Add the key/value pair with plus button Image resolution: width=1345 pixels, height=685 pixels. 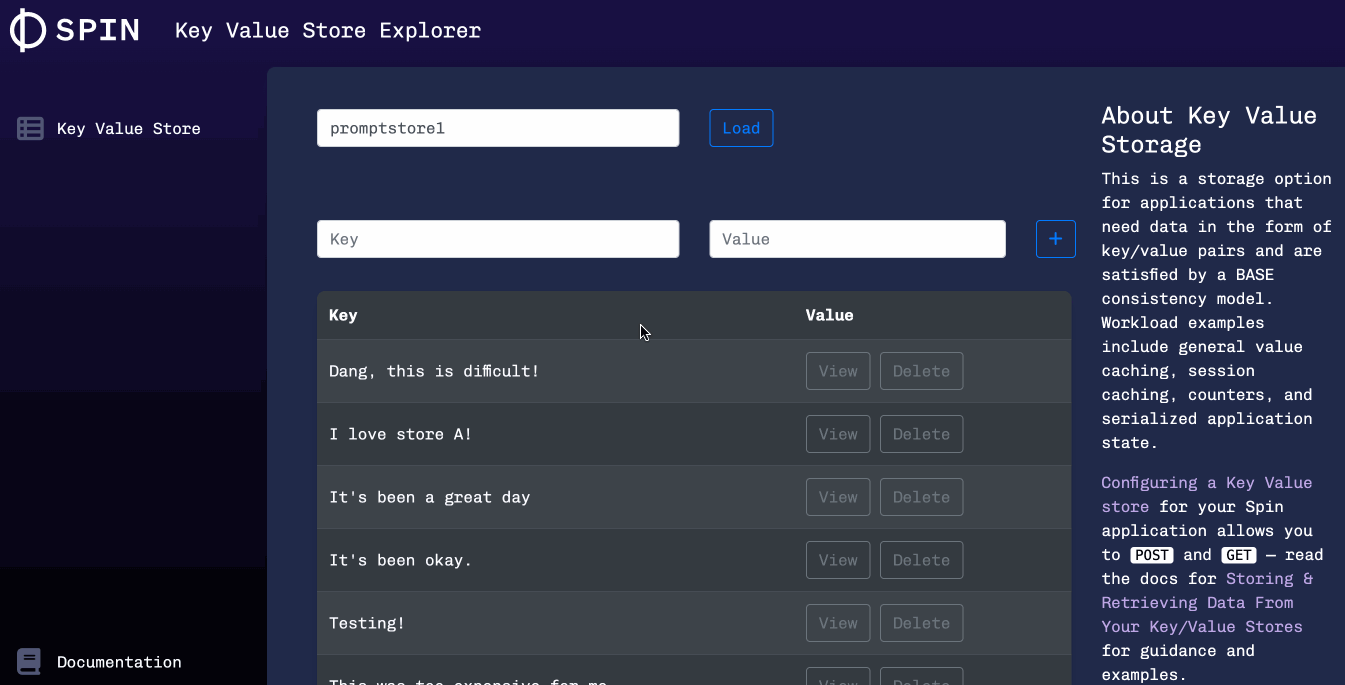1055,239
